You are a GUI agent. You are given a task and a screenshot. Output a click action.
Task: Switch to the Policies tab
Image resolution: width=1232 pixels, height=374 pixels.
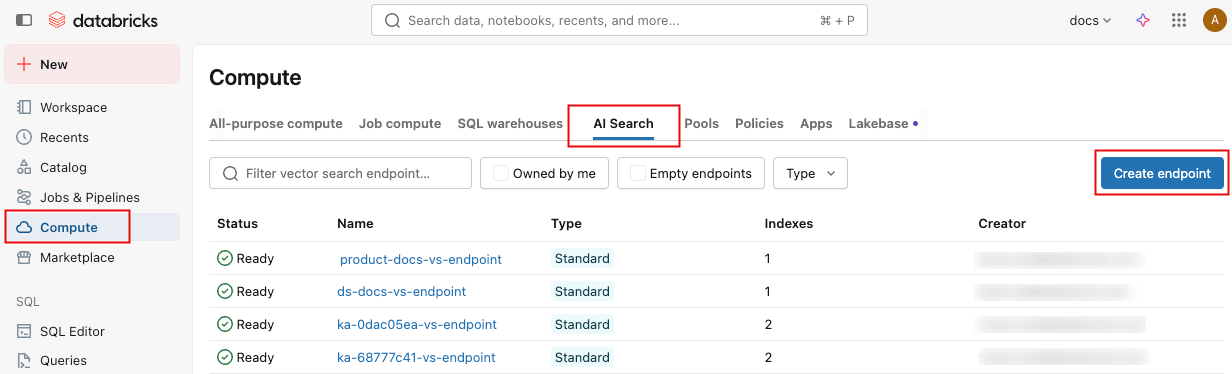click(759, 124)
